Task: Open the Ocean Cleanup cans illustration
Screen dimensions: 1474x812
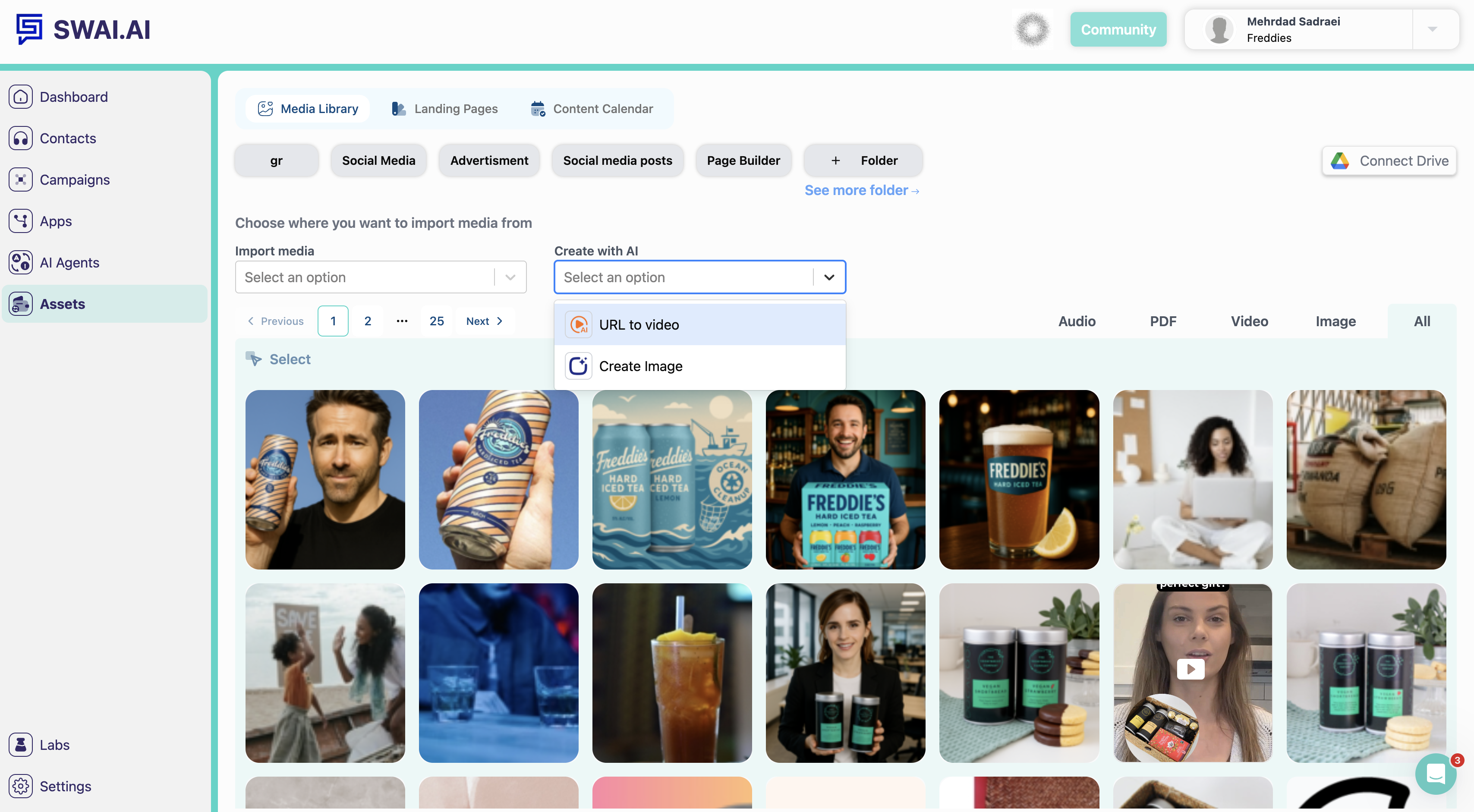Action: click(672, 479)
